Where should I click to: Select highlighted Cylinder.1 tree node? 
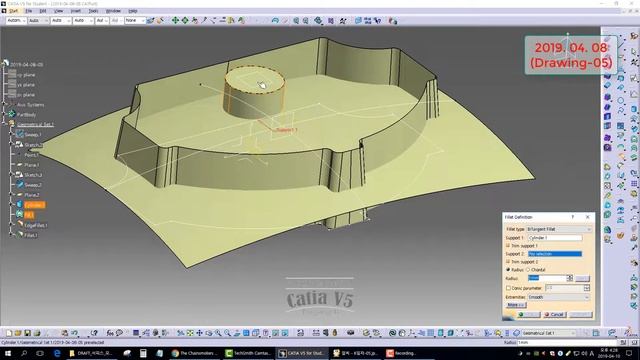pyautogui.click(x=34, y=205)
